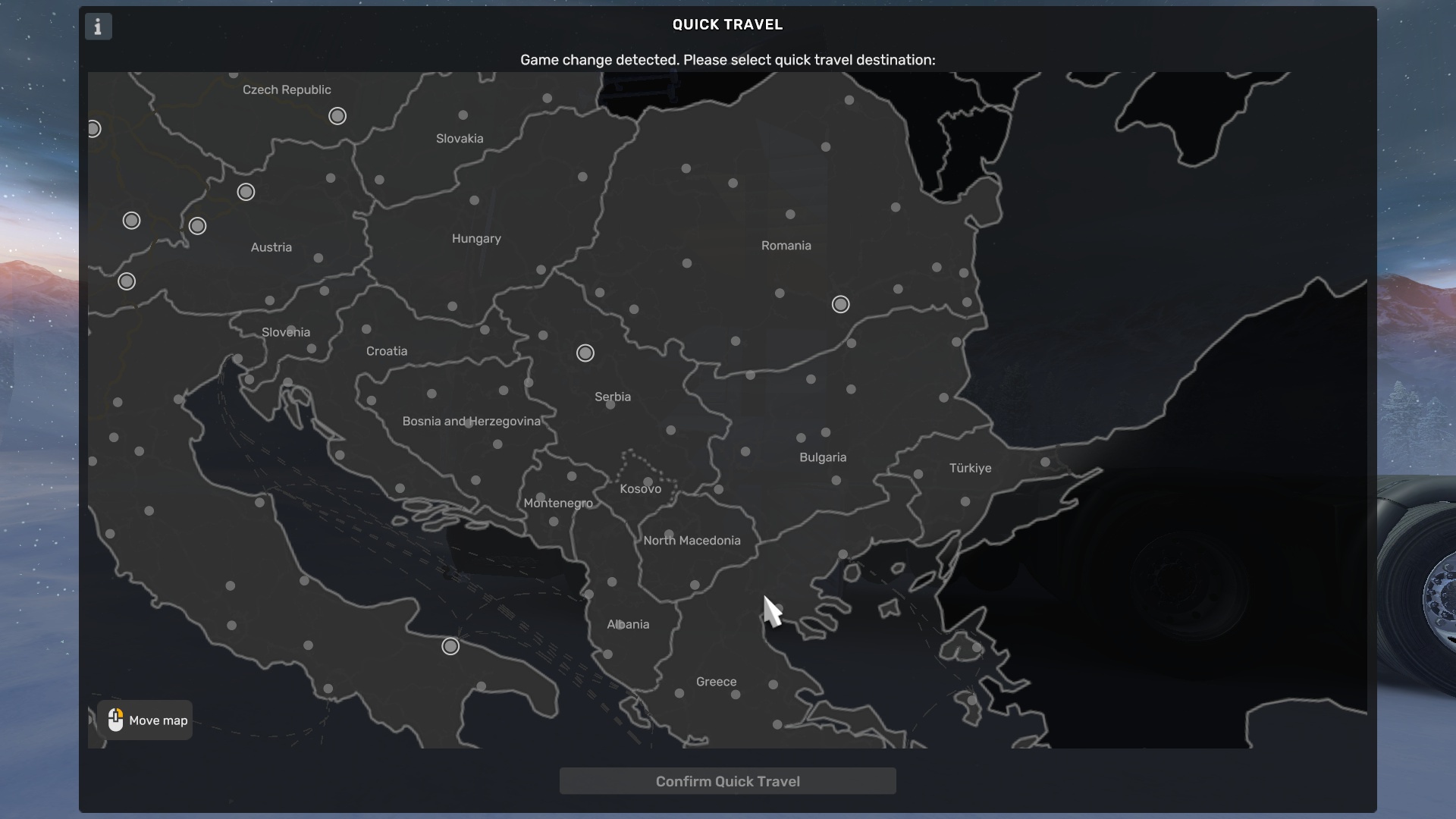Click the Confirm Quick Travel button
Viewport: 1456px width, 819px height.
tap(727, 781)
